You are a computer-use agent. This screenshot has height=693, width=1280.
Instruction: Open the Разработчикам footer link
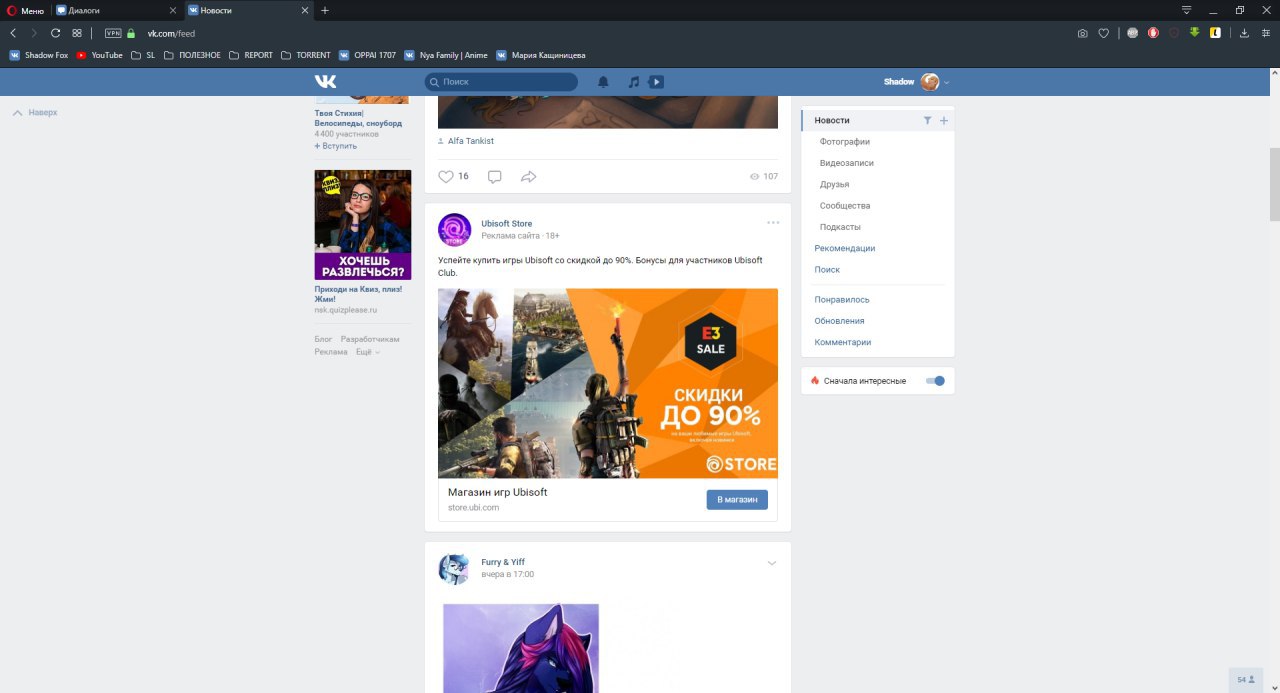[x=370, y=340]
